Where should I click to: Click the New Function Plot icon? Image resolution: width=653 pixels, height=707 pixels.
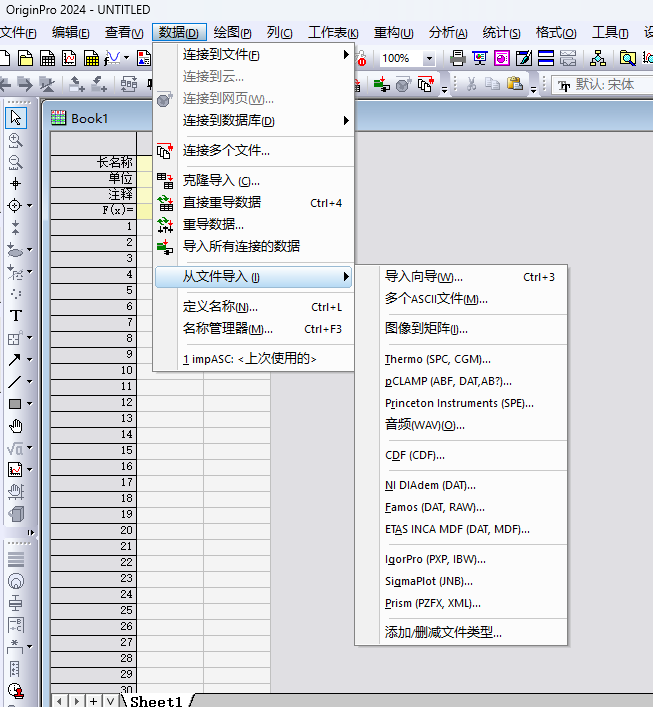click(x=112, y=58)
